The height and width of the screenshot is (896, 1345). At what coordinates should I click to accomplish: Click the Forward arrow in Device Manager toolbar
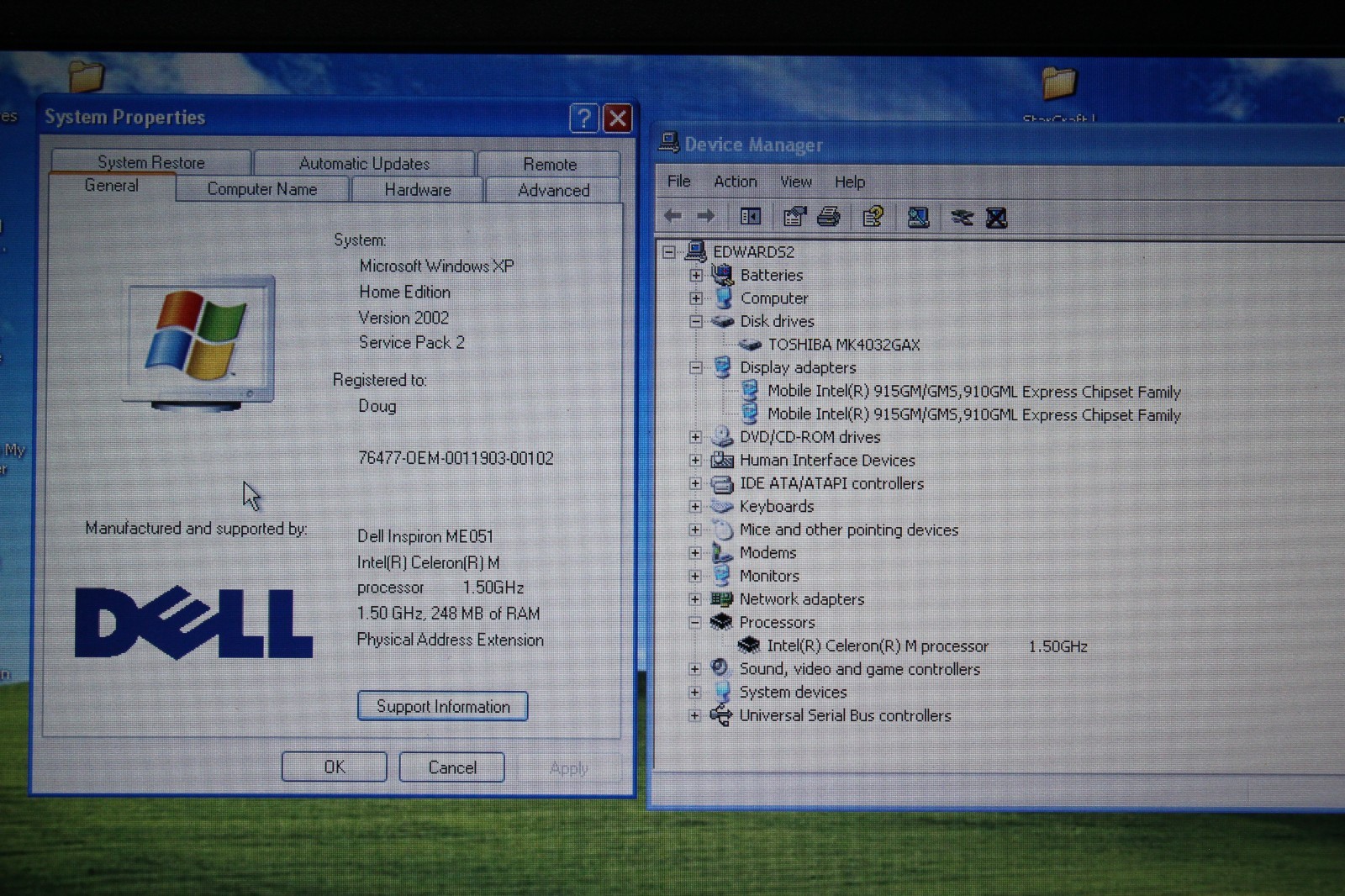pos(706,216)
